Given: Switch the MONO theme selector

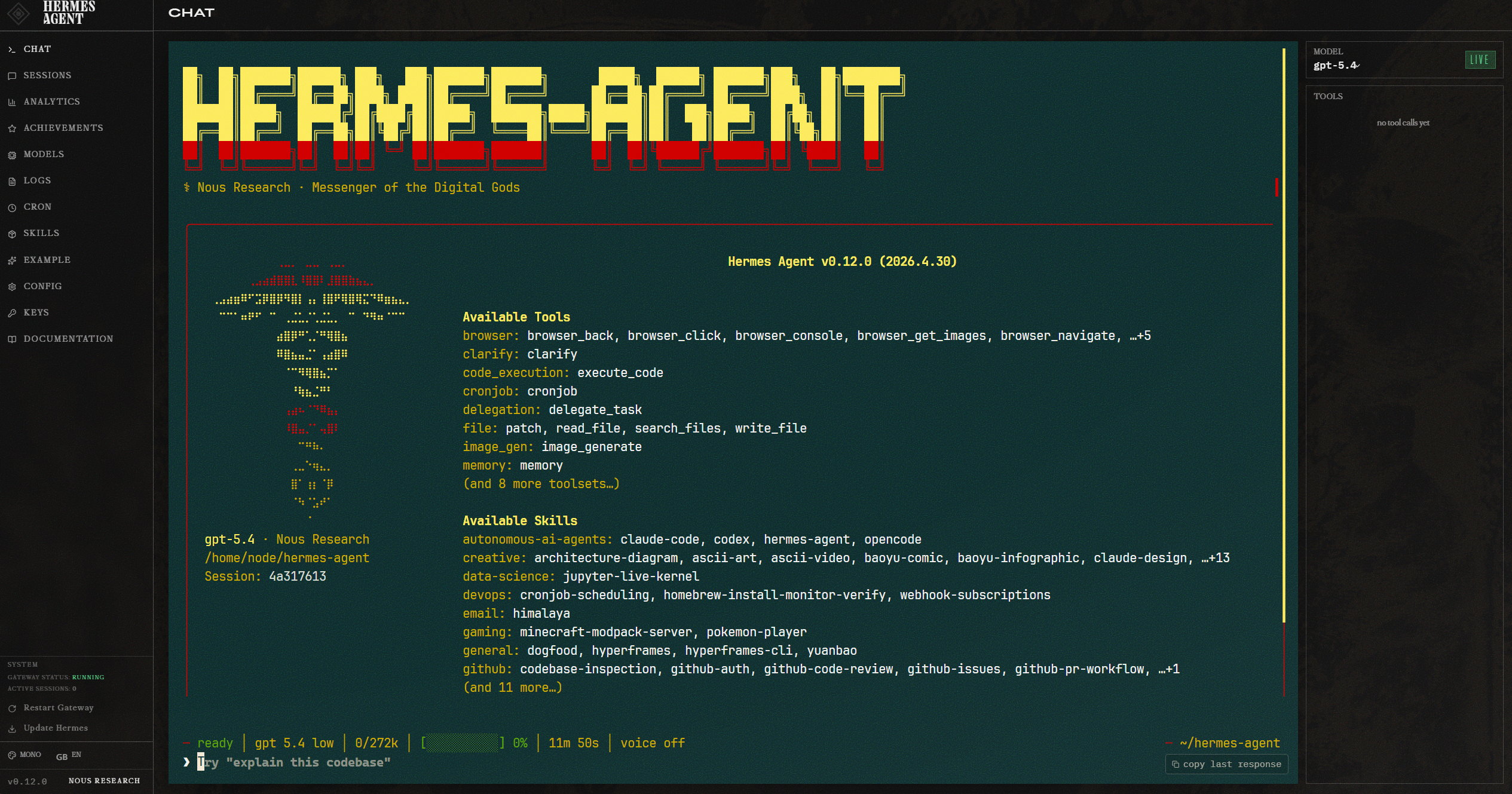Looking at the screenshot, I should [x=25, y=755].
